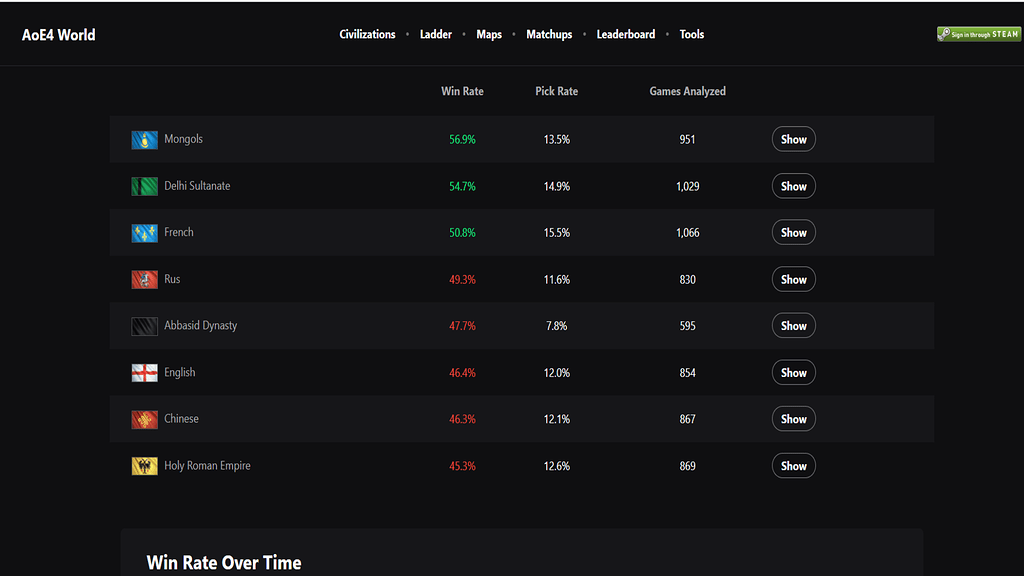The height and width of the screenshot is (576, 1024).
Task: Click the 1,029 games analyzed value
Action: (688, 187)
